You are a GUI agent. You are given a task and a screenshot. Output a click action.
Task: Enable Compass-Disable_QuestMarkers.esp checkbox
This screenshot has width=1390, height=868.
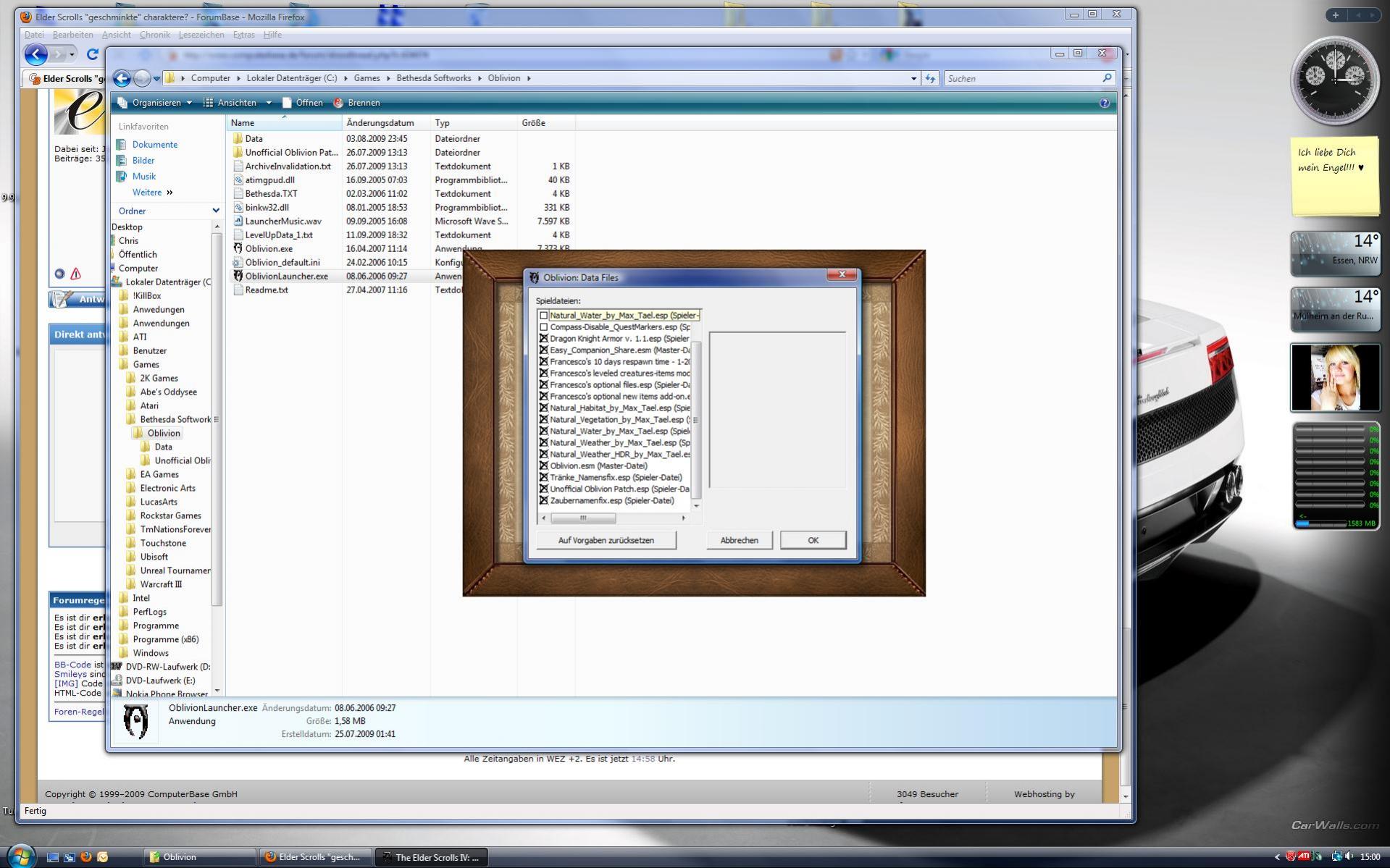[x=543, y=327]
